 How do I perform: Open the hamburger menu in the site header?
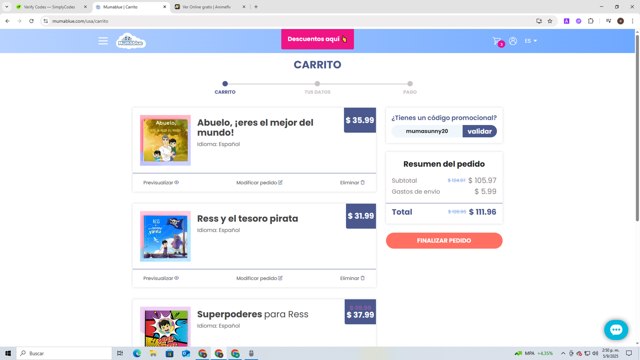[103, 41]
